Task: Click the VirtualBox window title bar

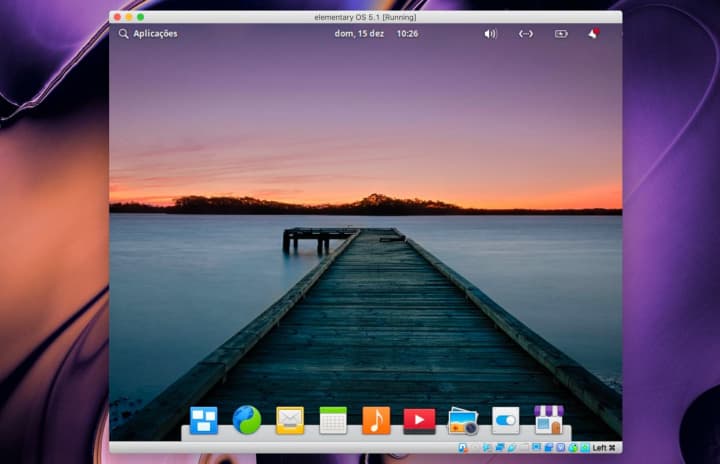Action: pyautogui.click(x=365, y=17)
